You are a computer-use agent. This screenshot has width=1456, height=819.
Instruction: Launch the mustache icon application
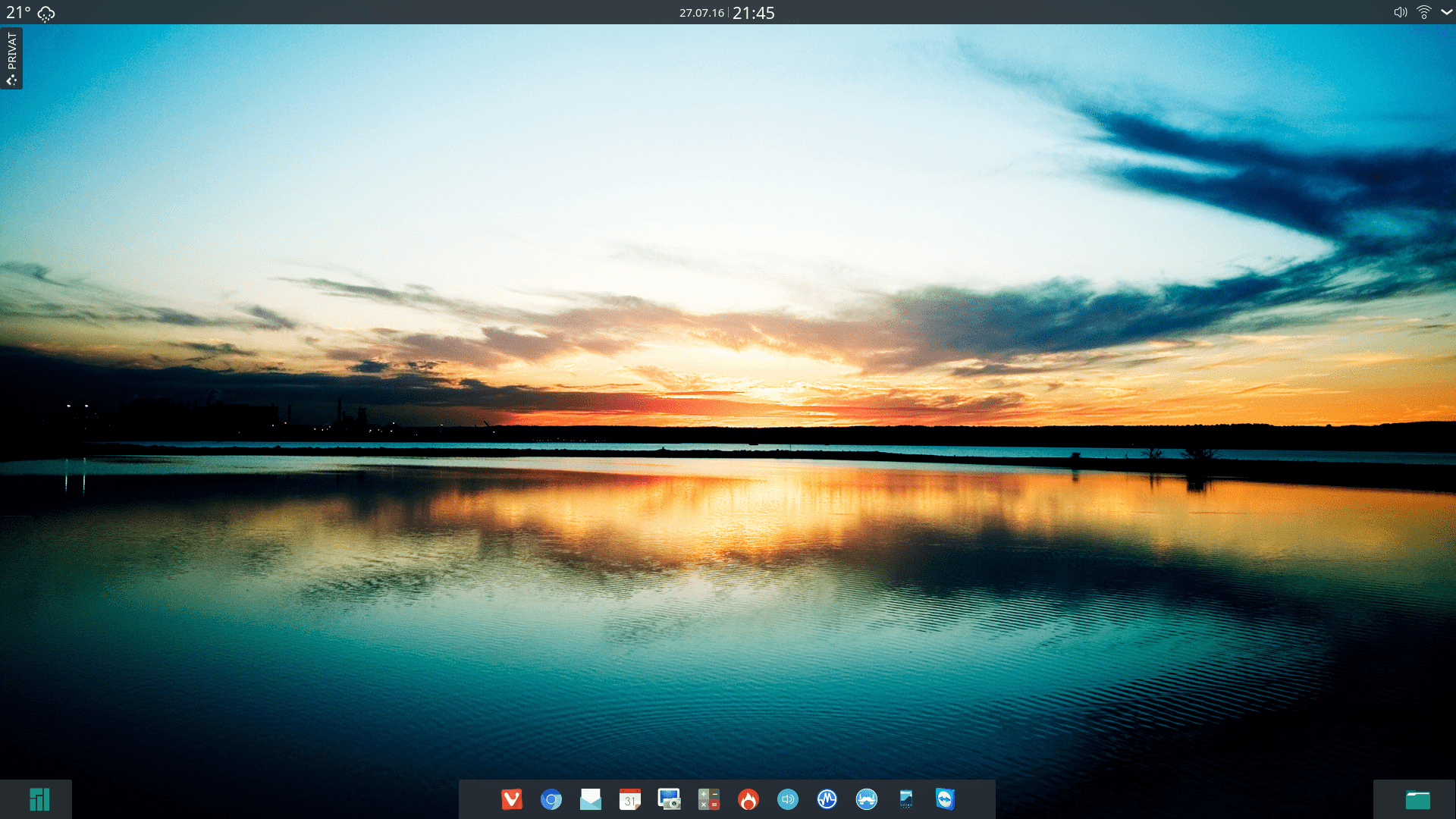tap(867, 799)
